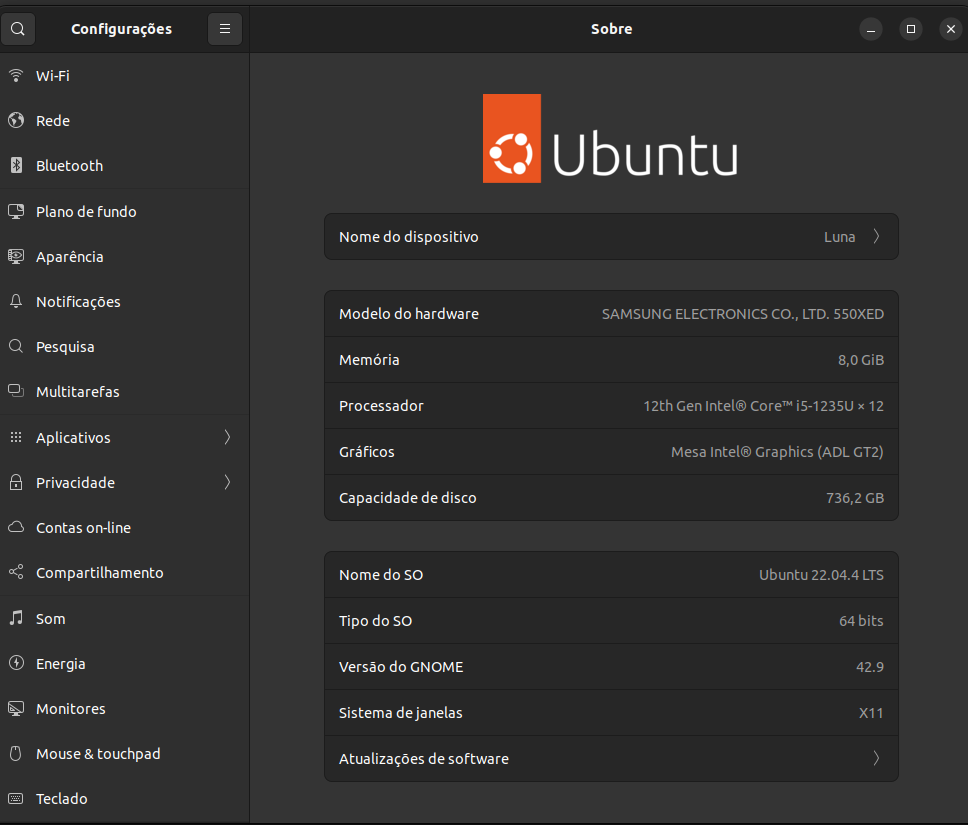This screenshot has height=825, width=968.
Task: Click the bell icon for Notificações
Action: [x=16, y=301]
